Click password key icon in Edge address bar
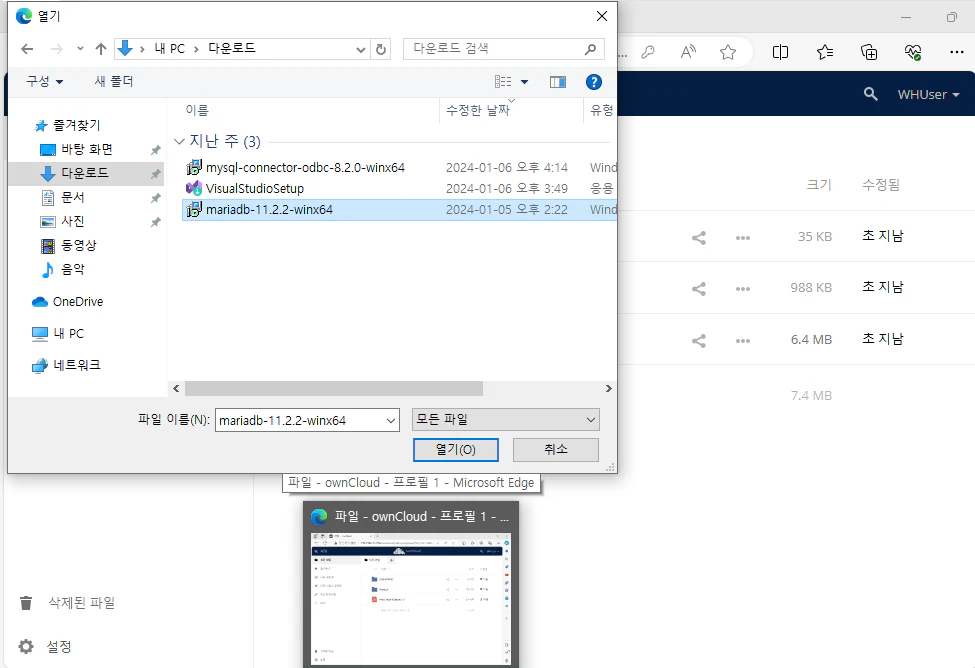The width and height of the screenshot is (975, 668). pos(648,52)
